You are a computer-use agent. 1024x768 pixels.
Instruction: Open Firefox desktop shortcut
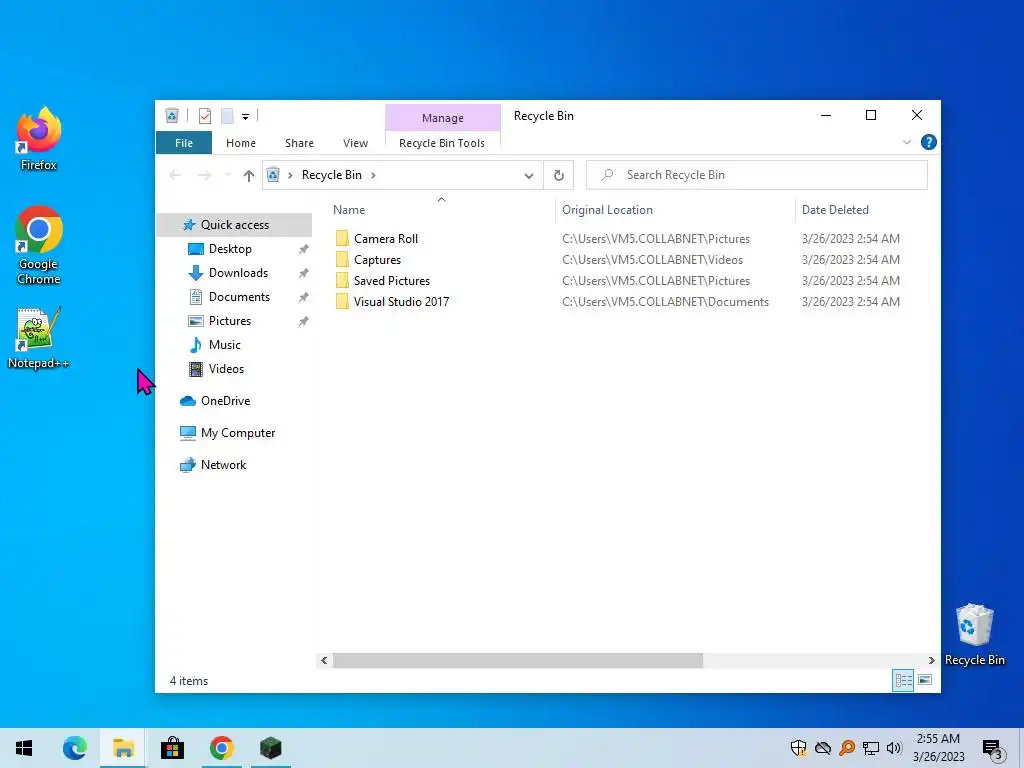[x=39, y=139]
